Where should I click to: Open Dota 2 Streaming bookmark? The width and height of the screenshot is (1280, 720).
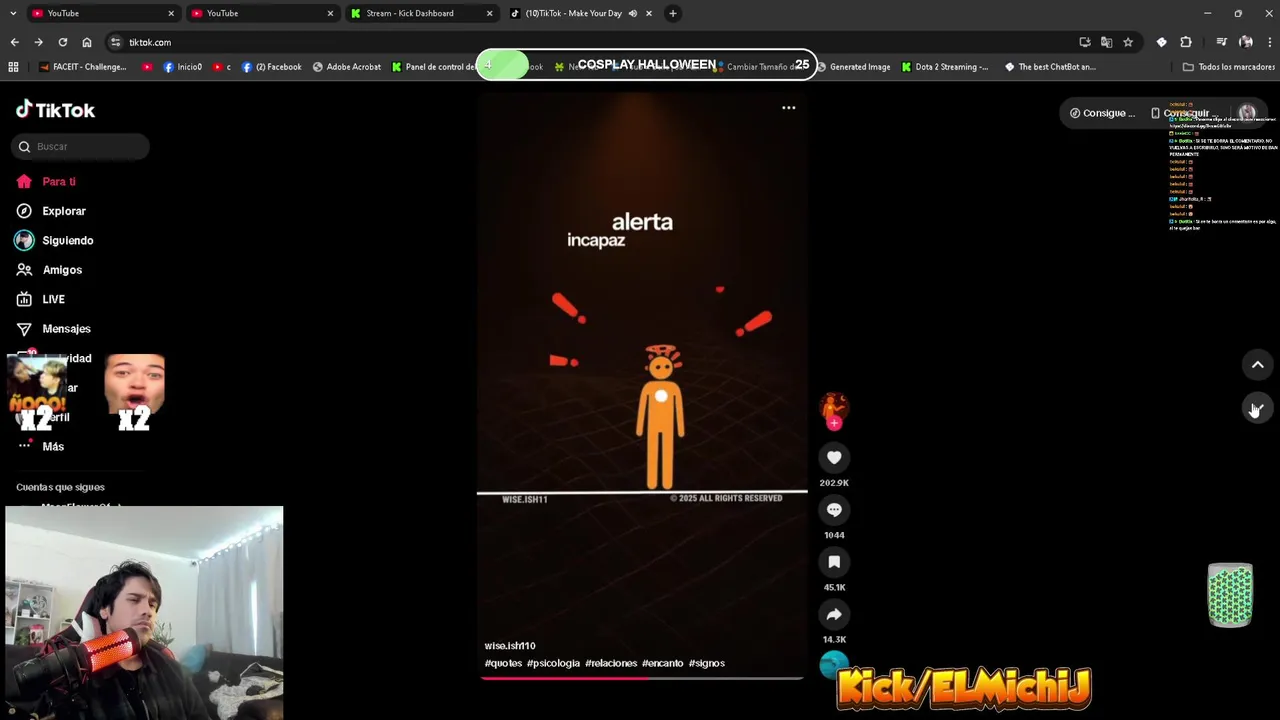944,67
